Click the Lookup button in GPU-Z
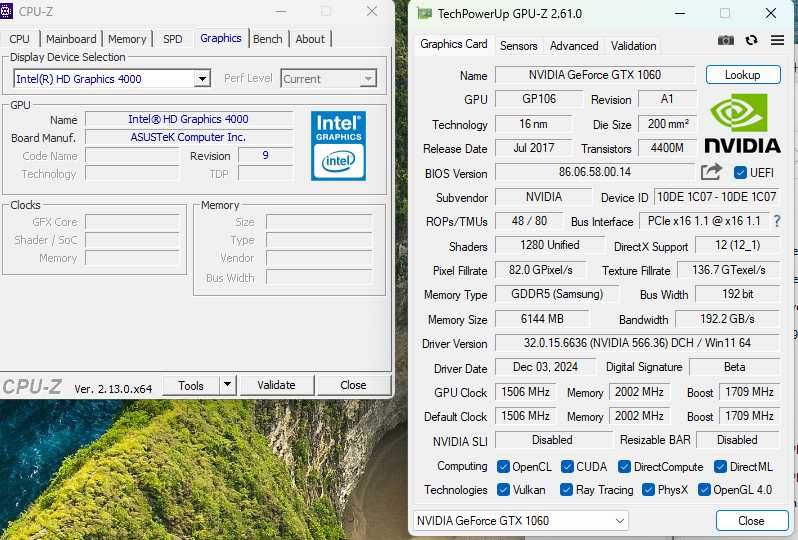 tap(743, 75)
